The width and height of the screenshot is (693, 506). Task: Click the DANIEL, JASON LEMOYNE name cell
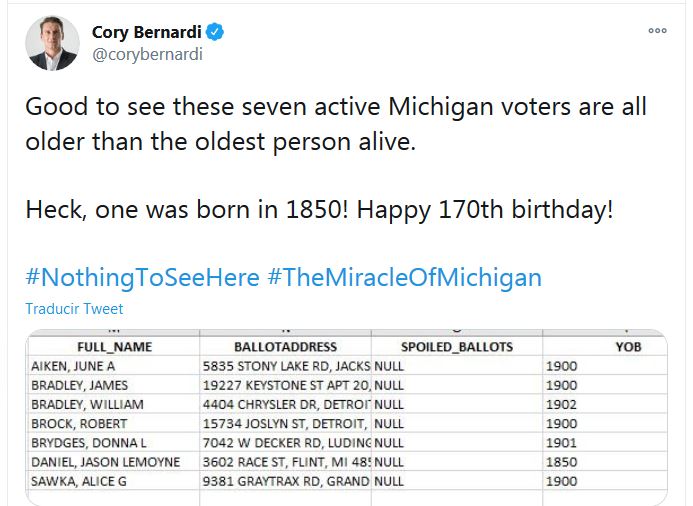(106, 462)
